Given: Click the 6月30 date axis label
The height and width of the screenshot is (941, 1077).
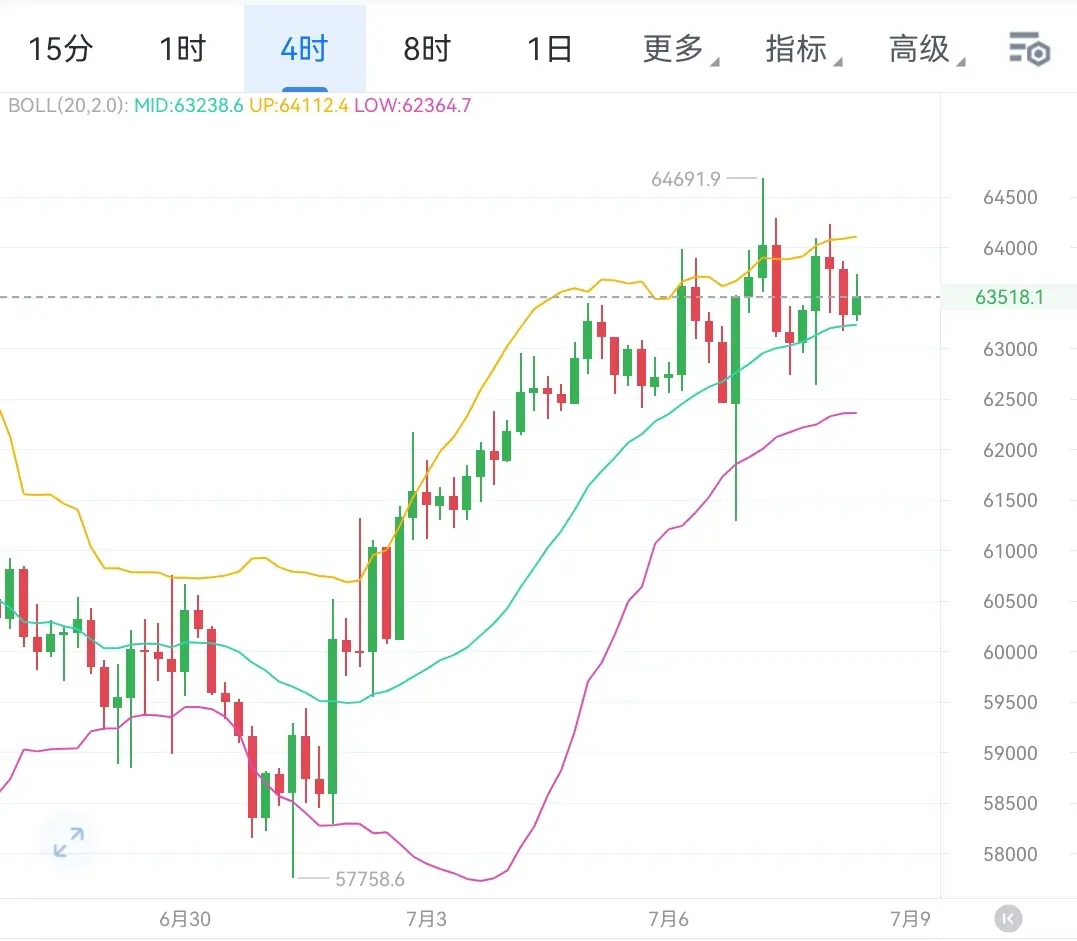Looking at the screenshot, I should tap(185, 918).
